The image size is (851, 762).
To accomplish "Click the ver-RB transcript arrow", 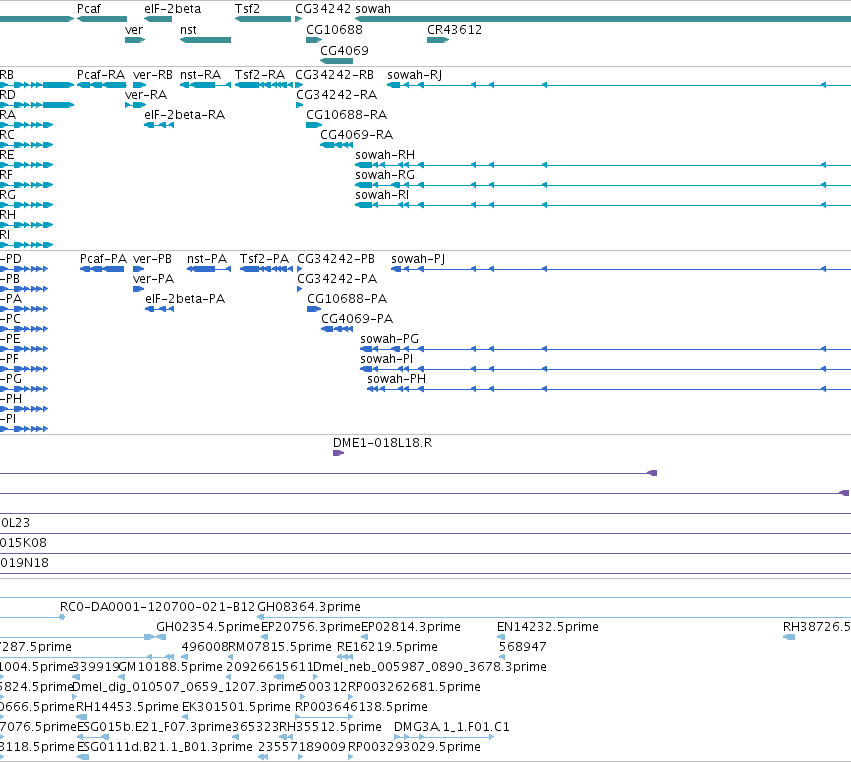I will 139,85.
